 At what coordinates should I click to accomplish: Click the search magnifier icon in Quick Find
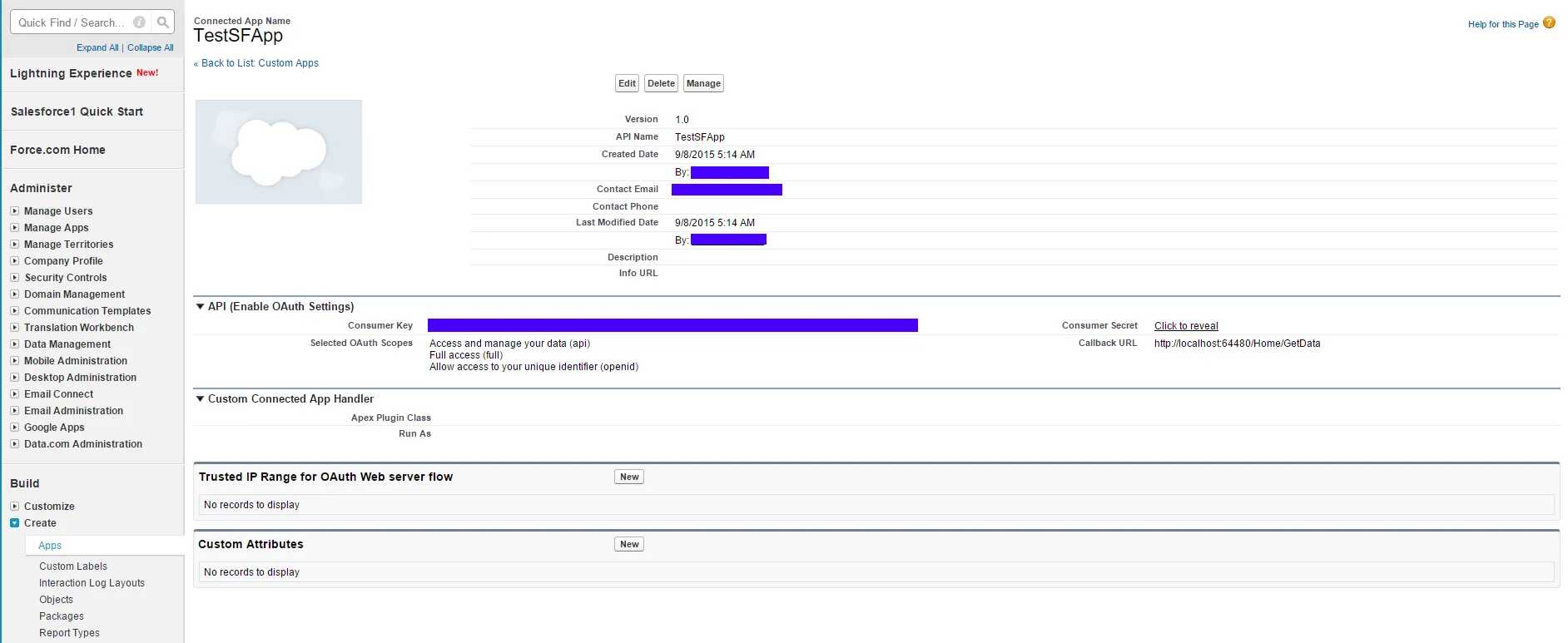[x=163, y=22]
